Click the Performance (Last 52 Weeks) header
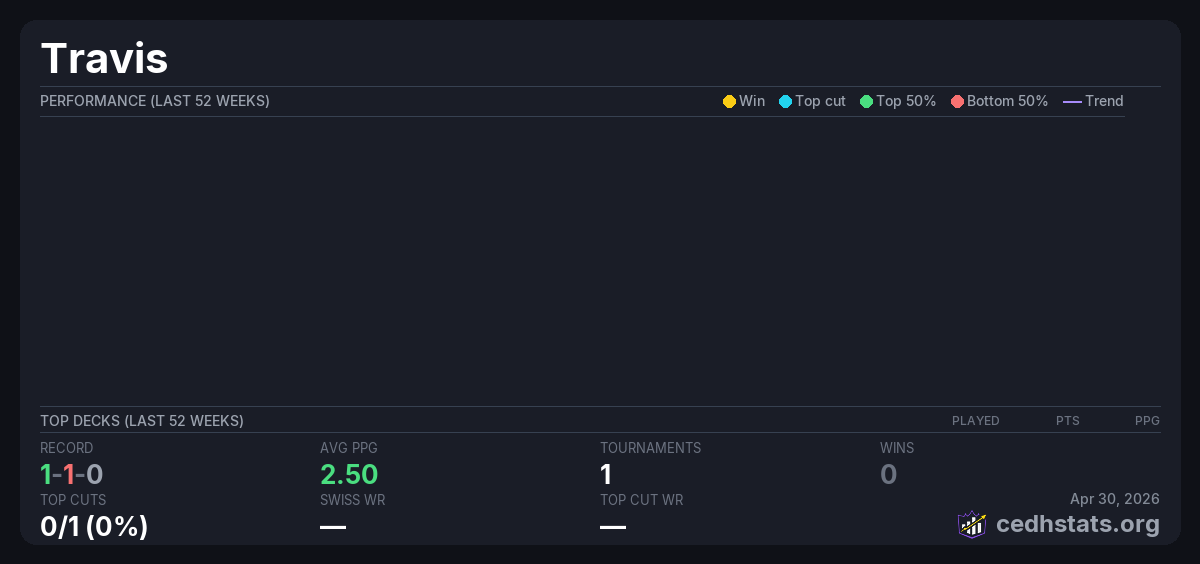Screen dimensions: 1200x564 click(x=155, y=101)
